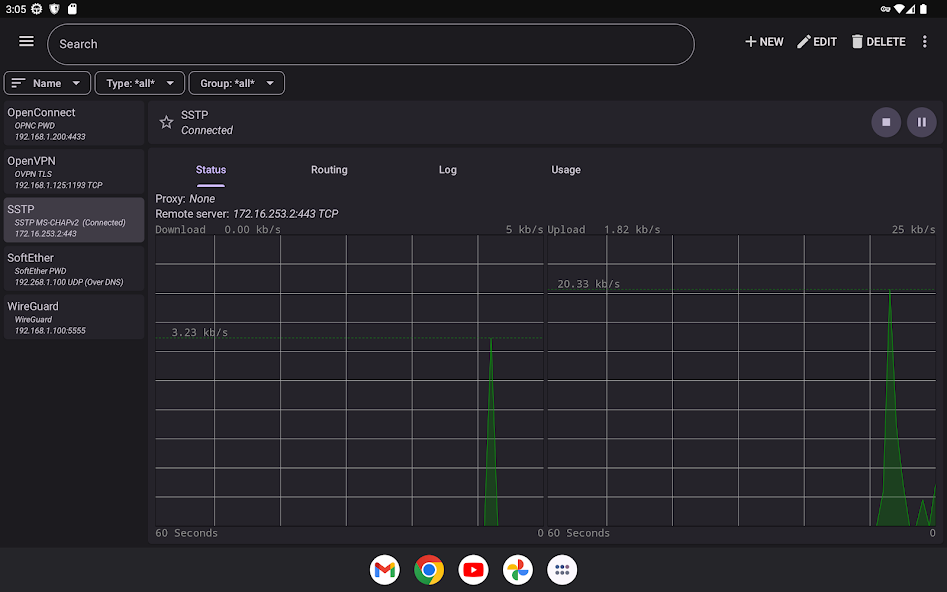Click the Download 0.00 kb/s rate label
Screen dimensions: 947x592
pos(218,230)
